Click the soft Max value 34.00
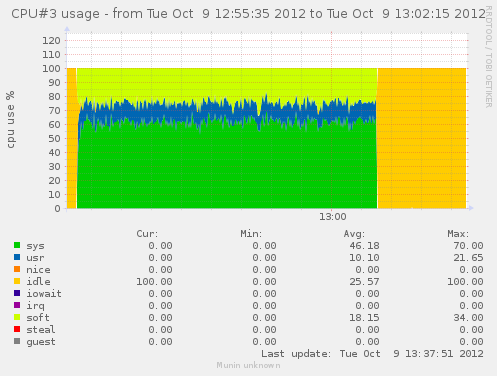The height and width of the screenshot is (376, 497). point(468,318)
